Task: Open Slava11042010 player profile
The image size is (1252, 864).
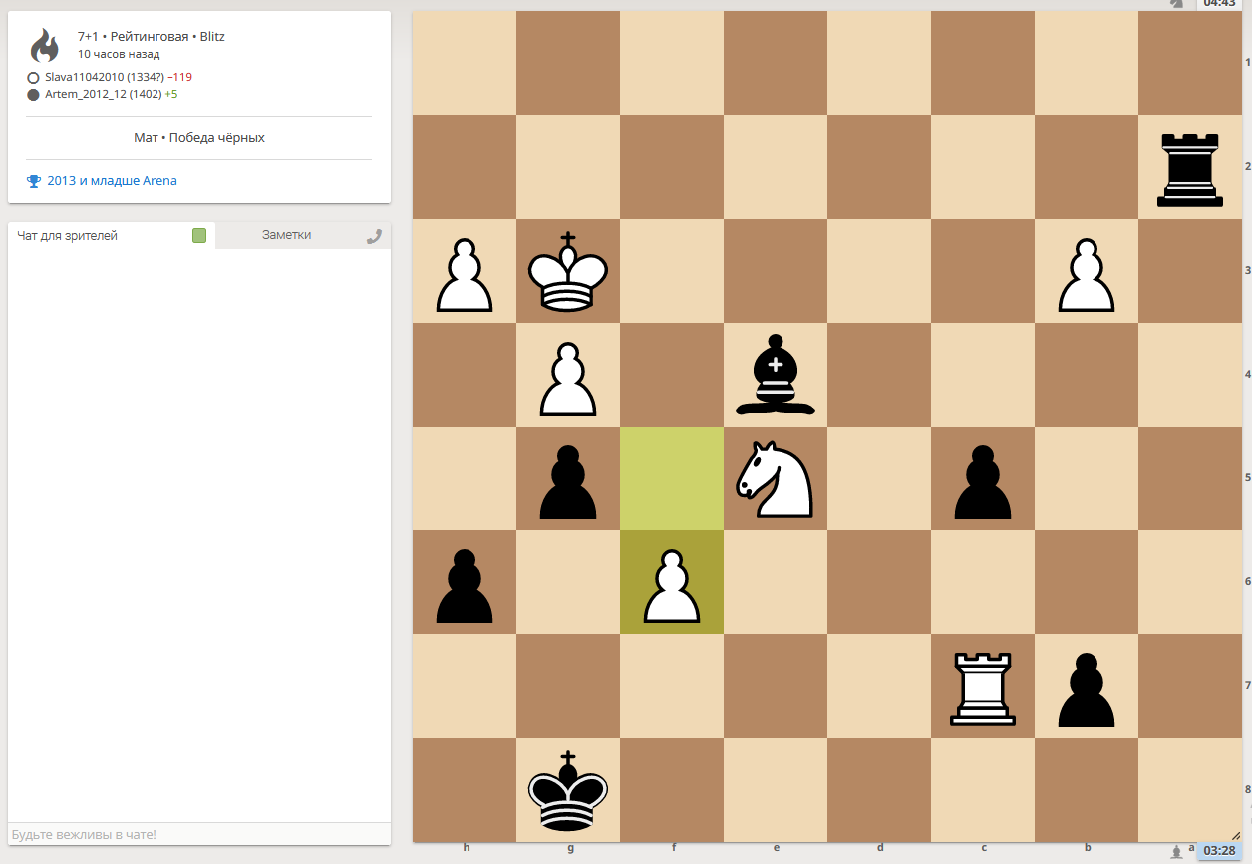Action: pos(85,77)
